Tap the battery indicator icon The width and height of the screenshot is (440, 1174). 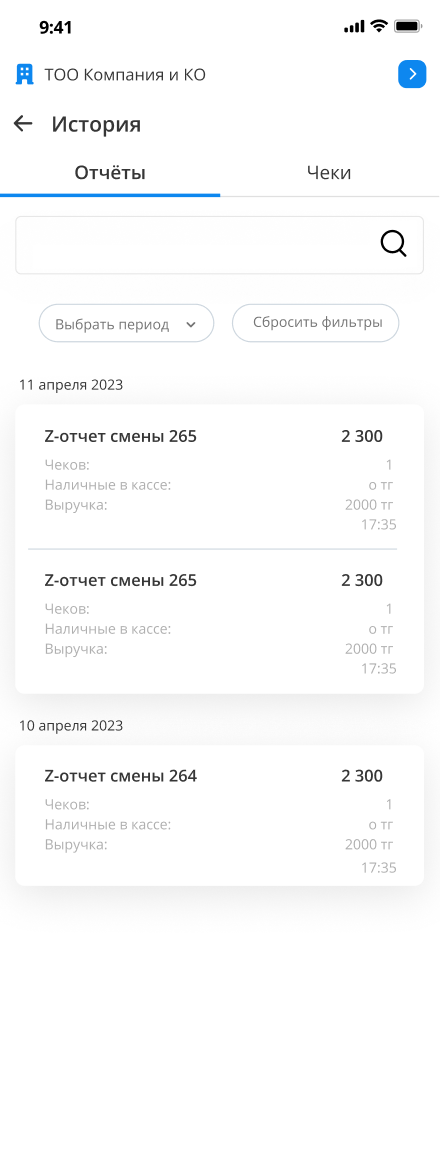tap(408, 26)
